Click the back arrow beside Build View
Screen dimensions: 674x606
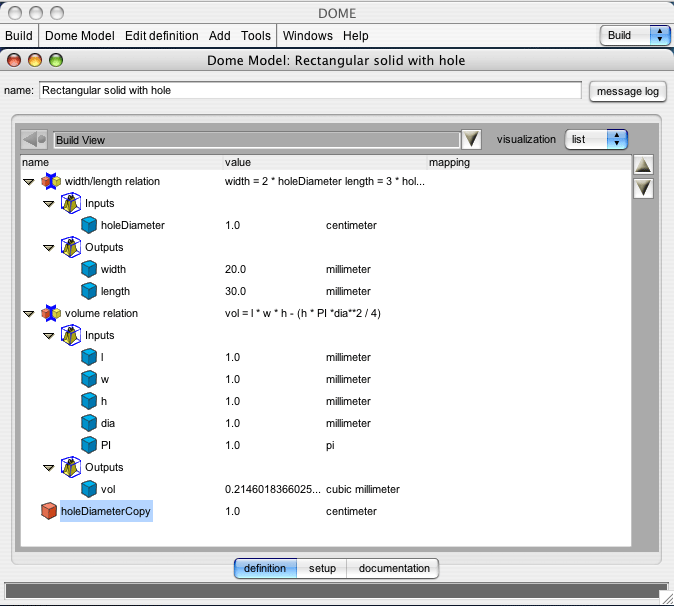point(34,140)
